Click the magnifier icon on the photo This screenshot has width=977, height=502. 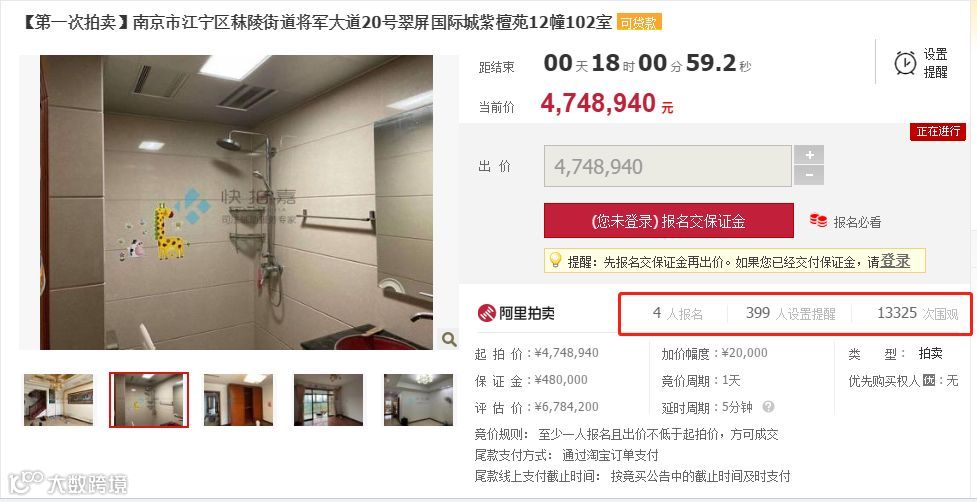[x=448, y=339]
